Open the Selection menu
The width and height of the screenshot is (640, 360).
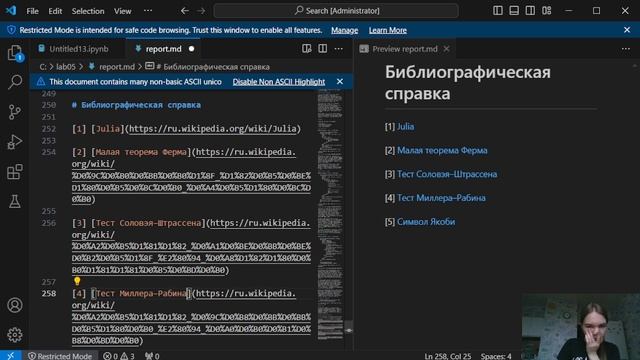(88, 11)
